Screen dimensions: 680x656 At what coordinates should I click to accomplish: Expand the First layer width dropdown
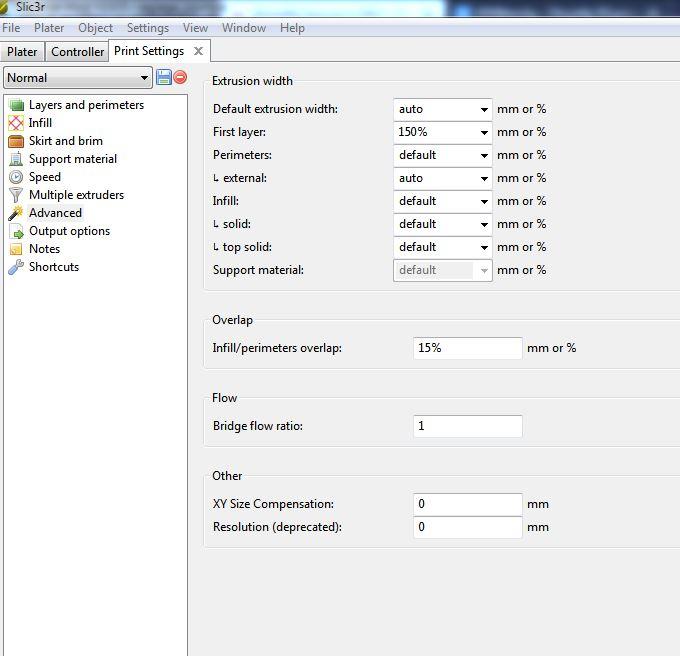pos(484,133)
